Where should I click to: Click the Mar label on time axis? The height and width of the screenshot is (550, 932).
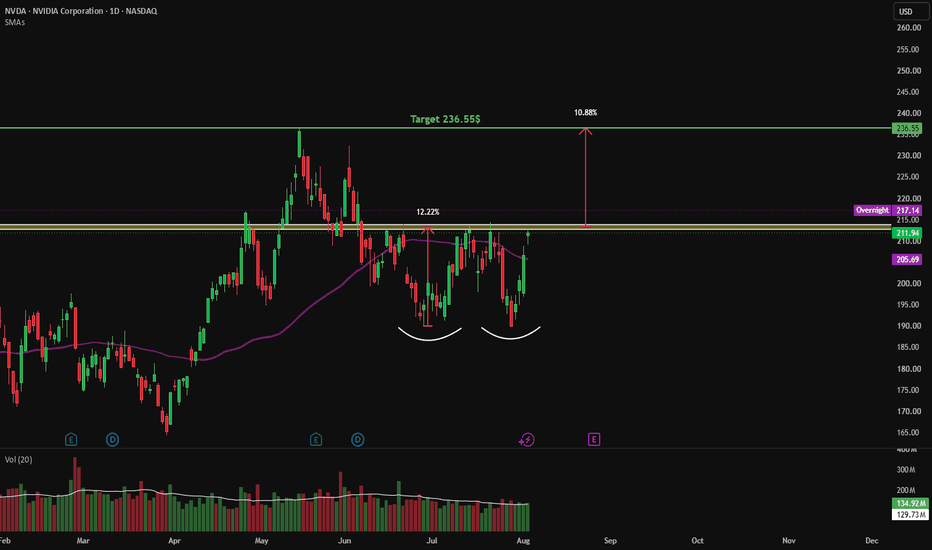pyautogui.click(x=83, y=540)
